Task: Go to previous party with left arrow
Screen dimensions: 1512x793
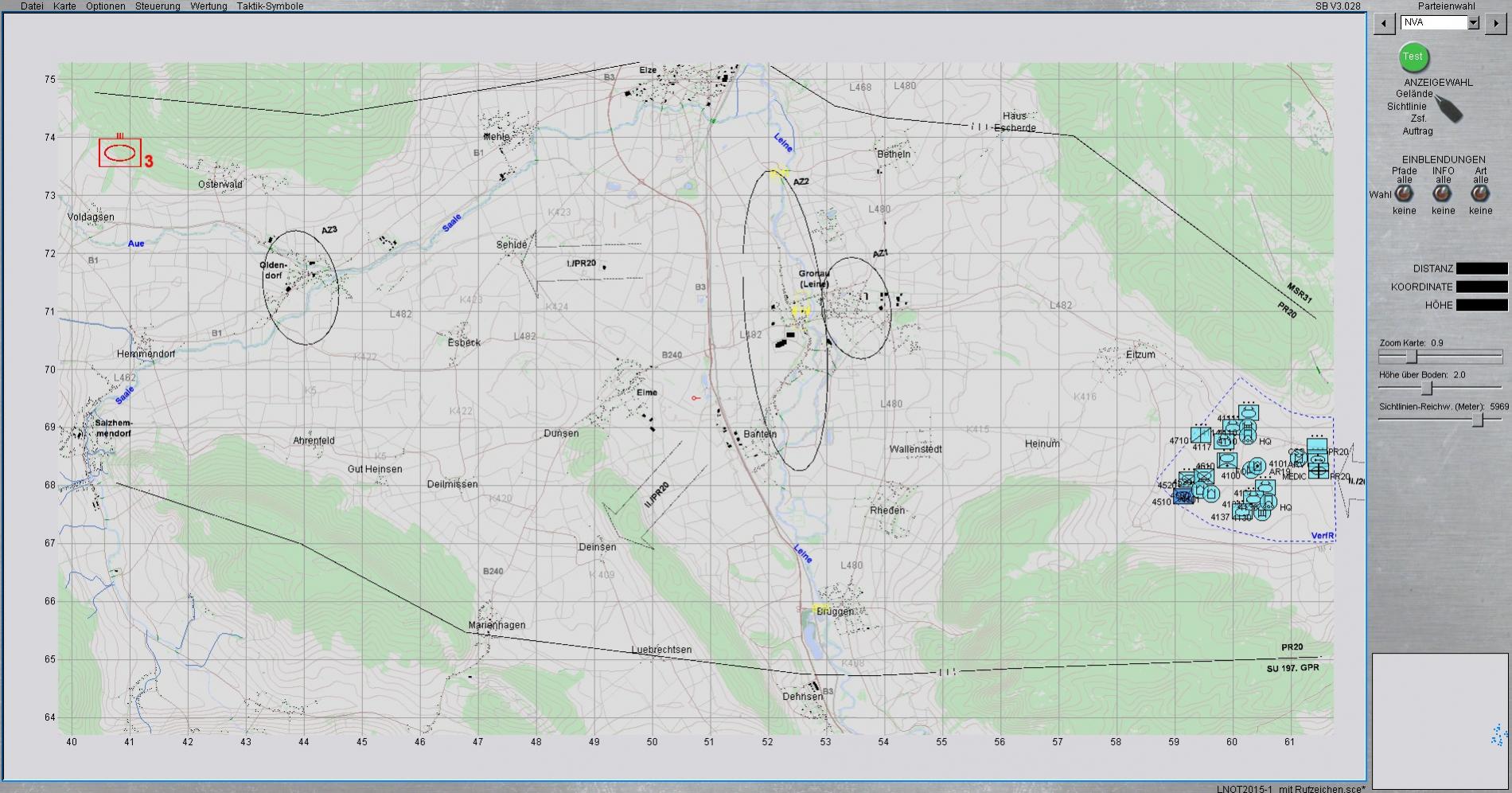Action: pos(1384,23)
